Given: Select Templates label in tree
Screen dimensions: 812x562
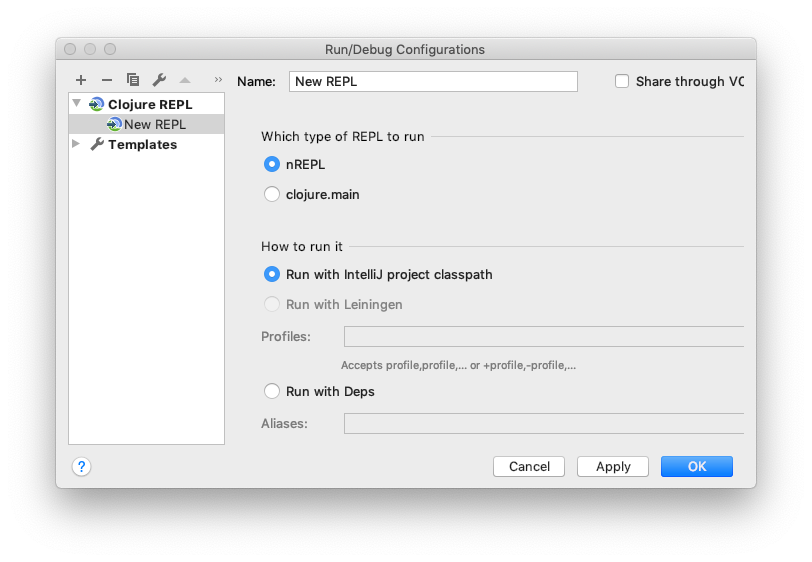Looking at the screenshot, I should point(142,145).
